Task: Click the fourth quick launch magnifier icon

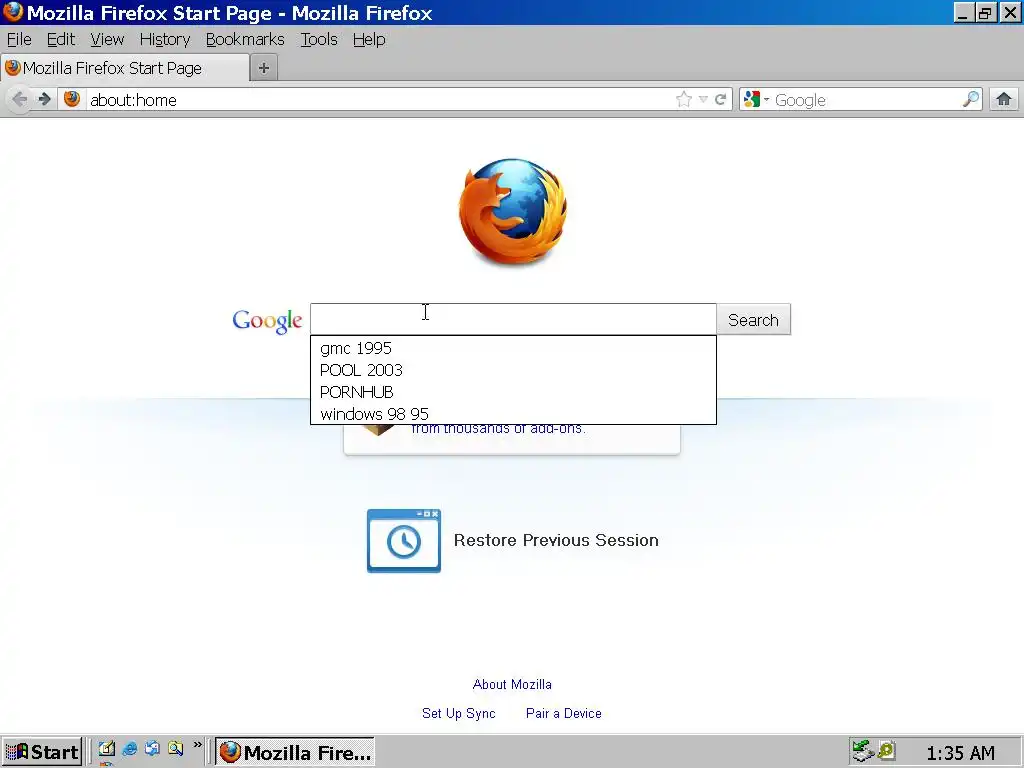Action: [175, 748]
